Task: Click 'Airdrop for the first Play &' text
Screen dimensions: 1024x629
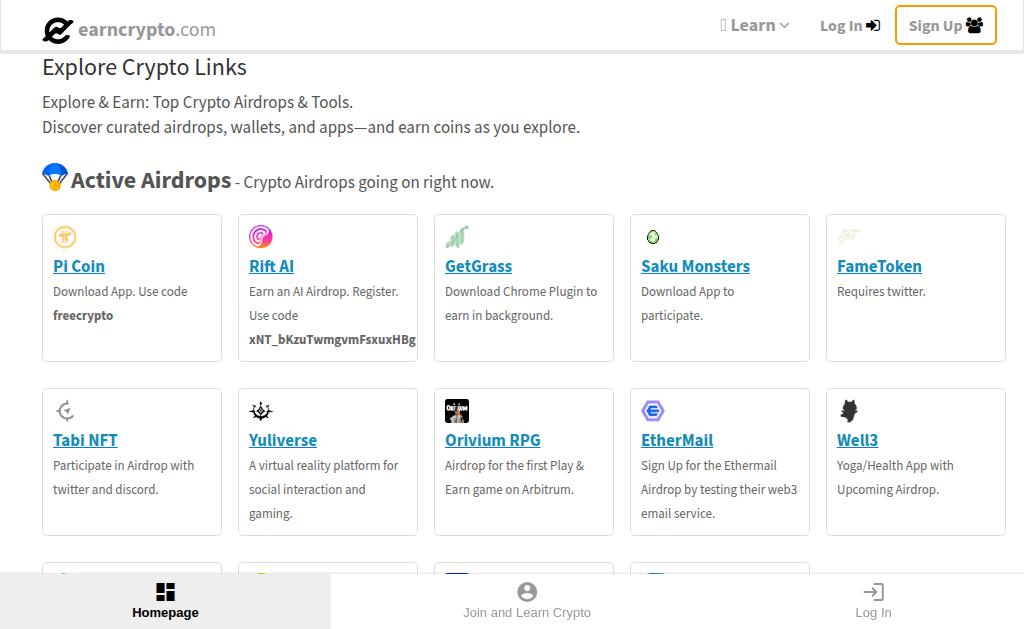Action: (x=515, y=466)
